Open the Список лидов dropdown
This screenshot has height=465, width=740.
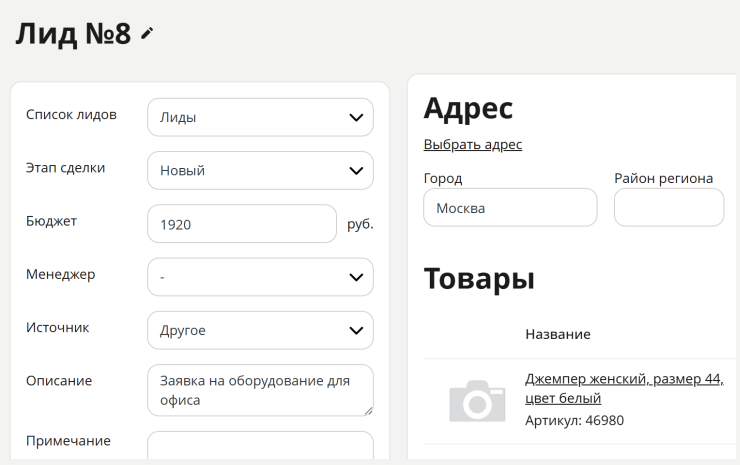click(260, 117)
